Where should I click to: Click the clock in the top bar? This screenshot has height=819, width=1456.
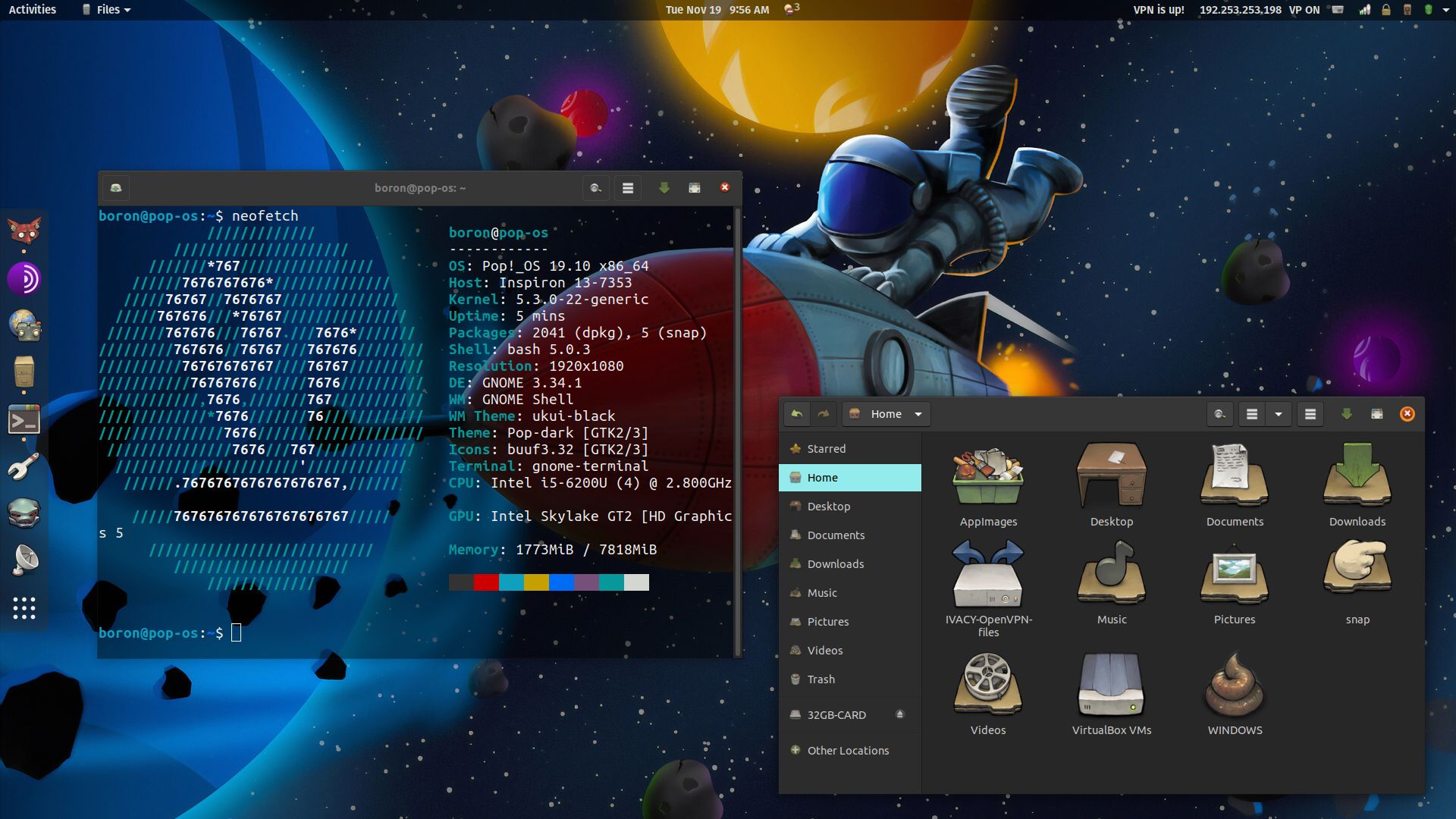(717, 10)
